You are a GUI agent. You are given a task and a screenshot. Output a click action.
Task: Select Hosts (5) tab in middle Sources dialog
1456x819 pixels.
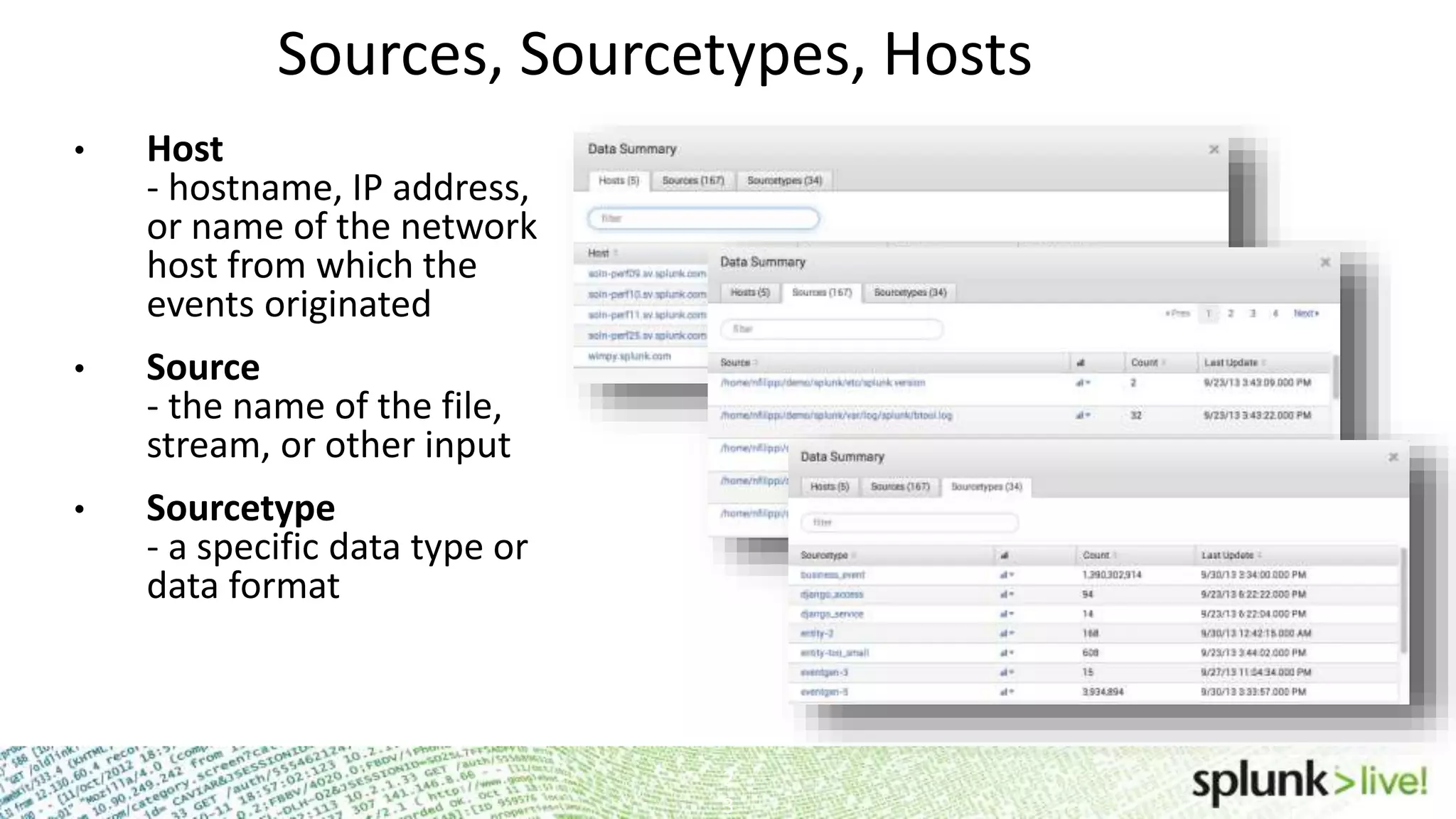(750, 292)
